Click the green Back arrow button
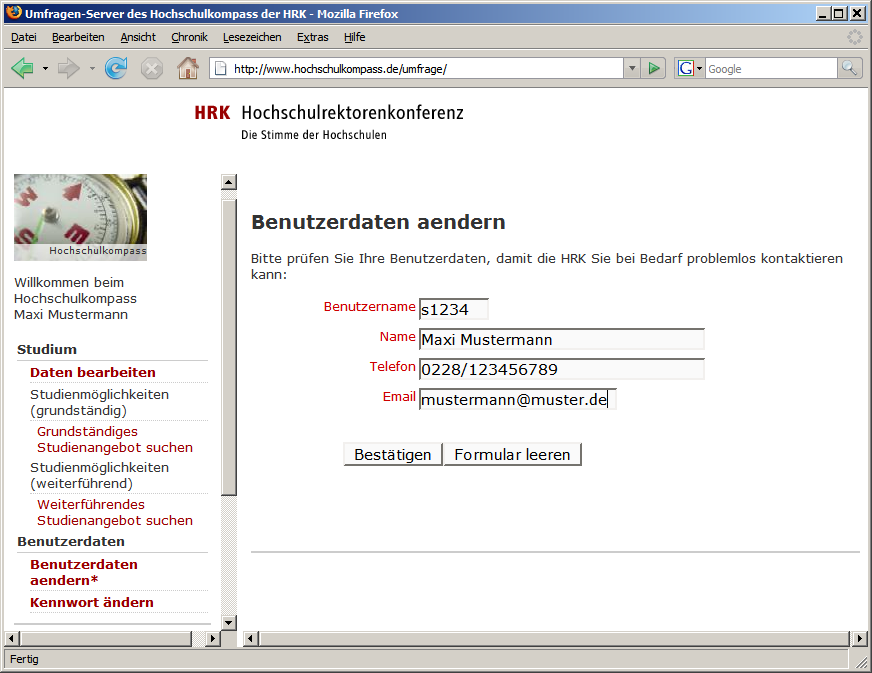 (x=23, y=69)
